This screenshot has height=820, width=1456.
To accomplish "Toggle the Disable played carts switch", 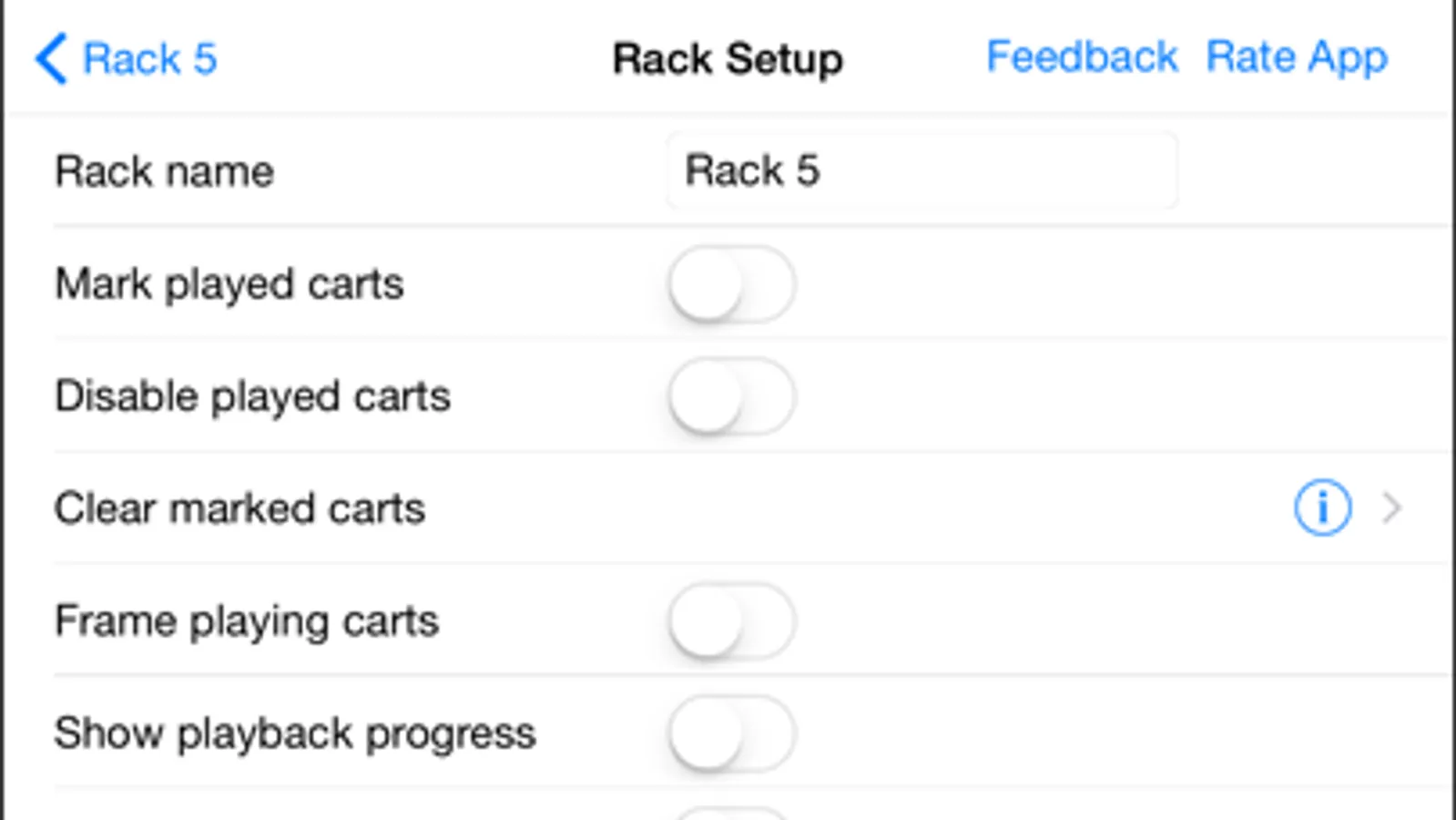I will point(732,396).
